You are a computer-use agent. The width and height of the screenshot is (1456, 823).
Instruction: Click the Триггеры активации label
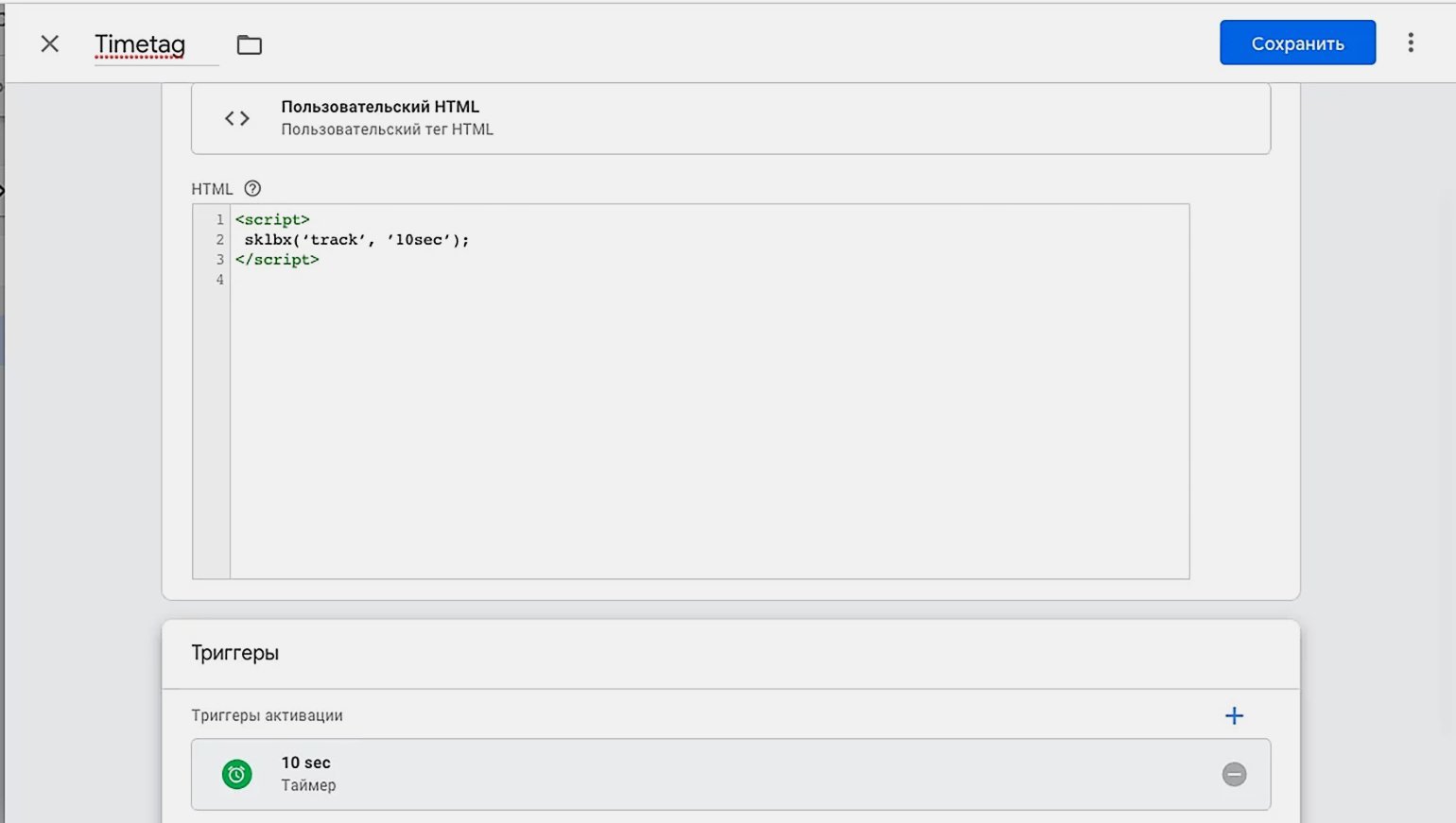267,715
